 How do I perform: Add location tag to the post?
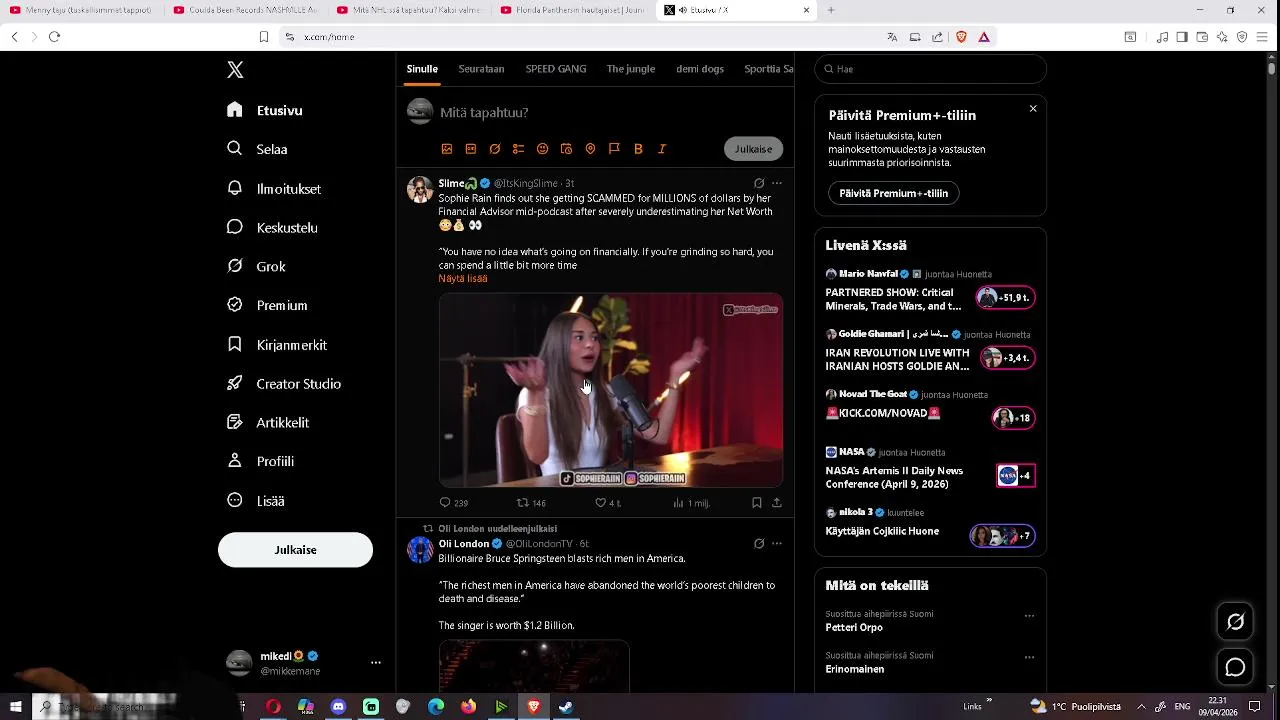point(590,149)
